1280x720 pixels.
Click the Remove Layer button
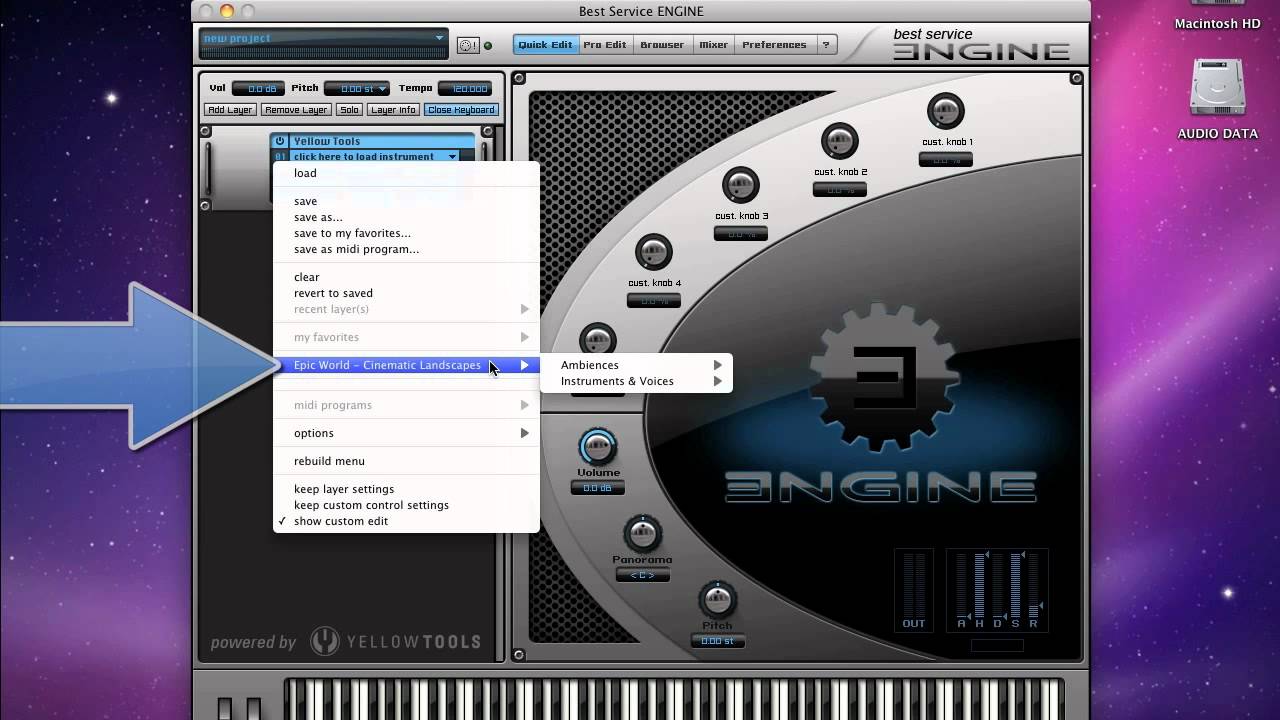pos(296,110)
